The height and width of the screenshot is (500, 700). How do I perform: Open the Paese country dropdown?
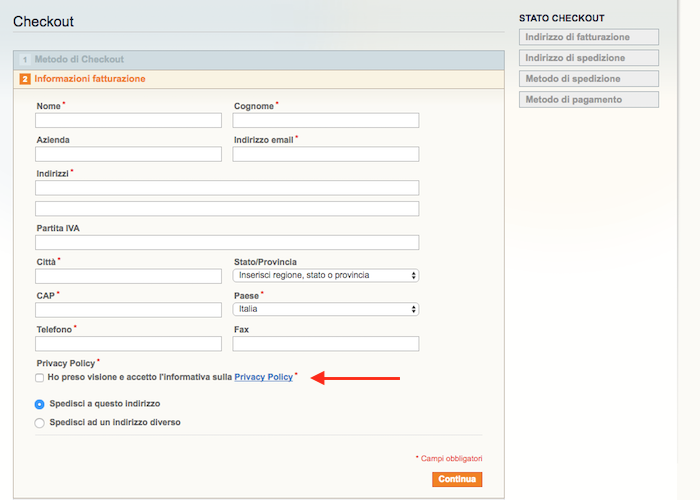[326, 309]
